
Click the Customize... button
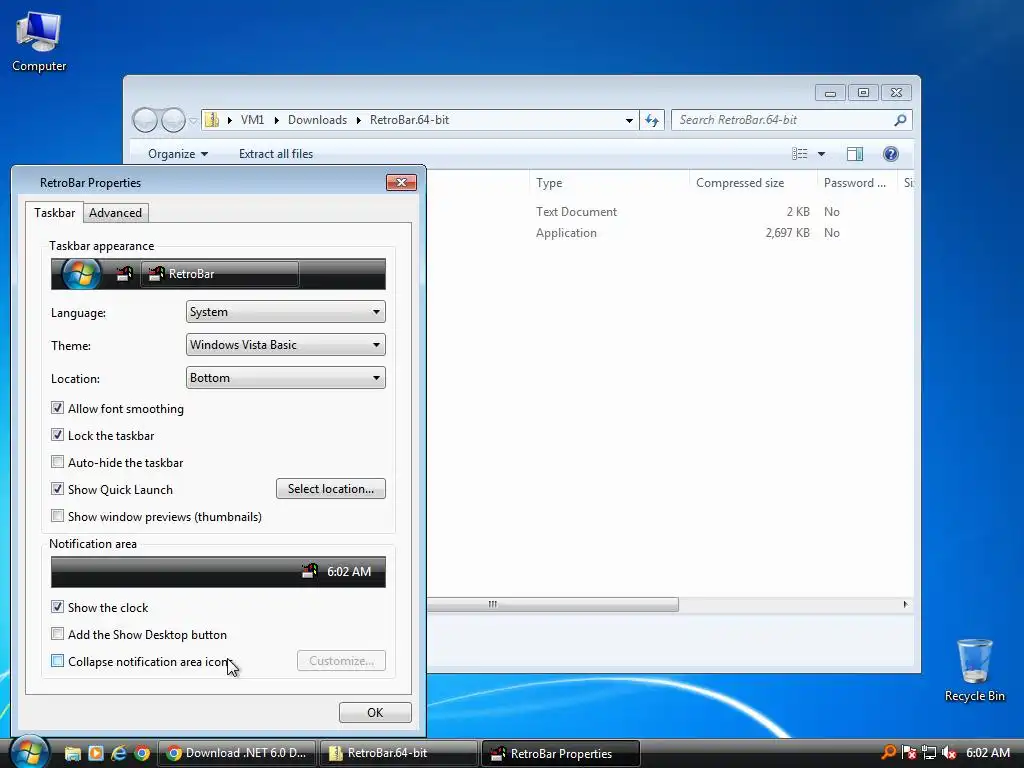tap(341, 661)
